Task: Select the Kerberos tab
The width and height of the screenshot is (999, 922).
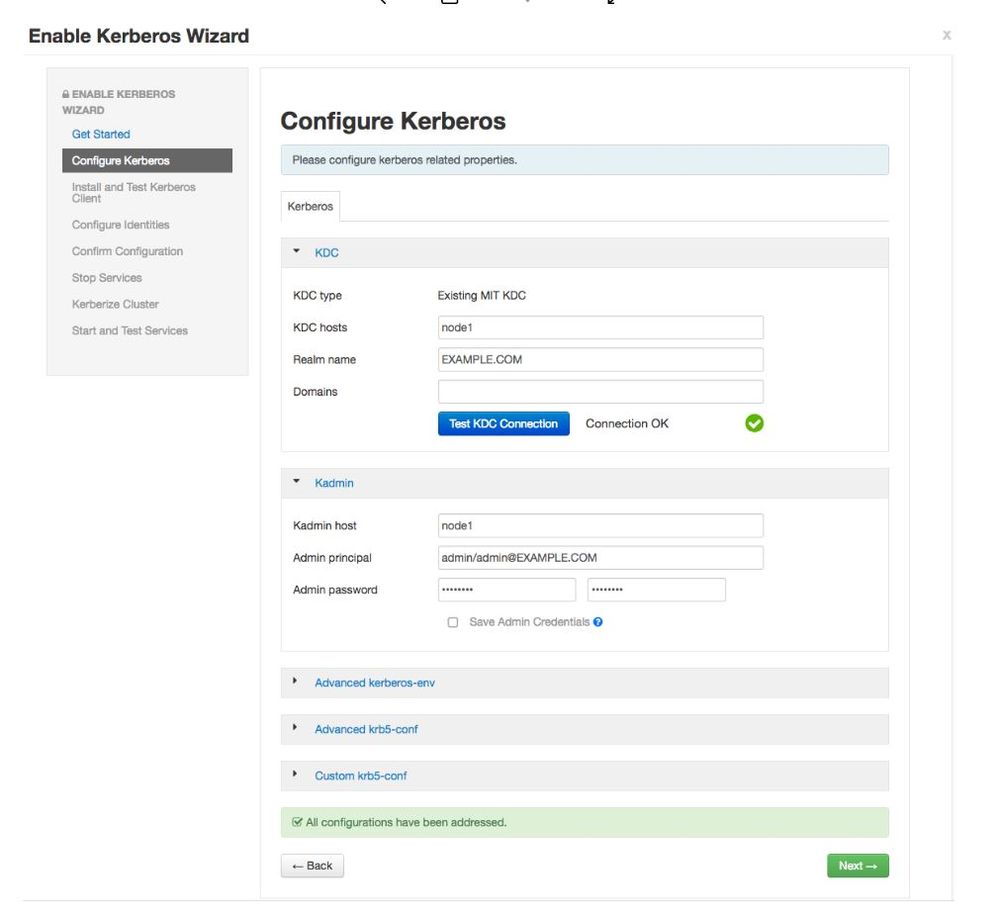Action: pyautogui.click(x=310, y=206)
